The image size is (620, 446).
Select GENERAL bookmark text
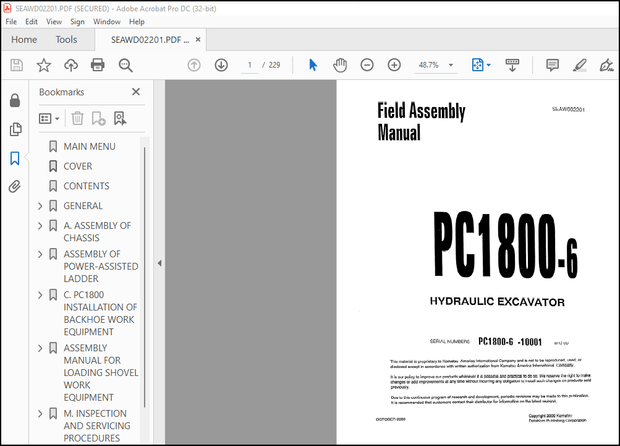pyautogui.click(x=83, y=206)
